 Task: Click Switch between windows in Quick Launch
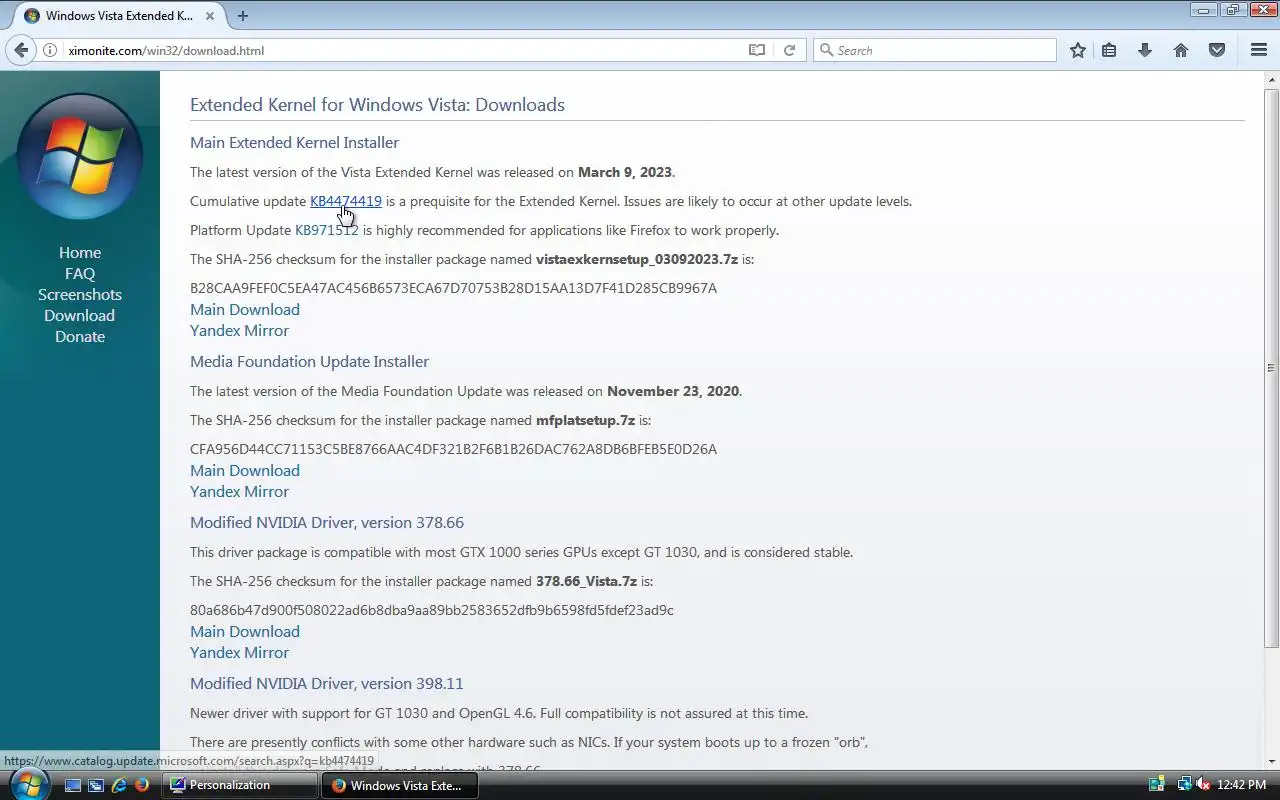96,785
